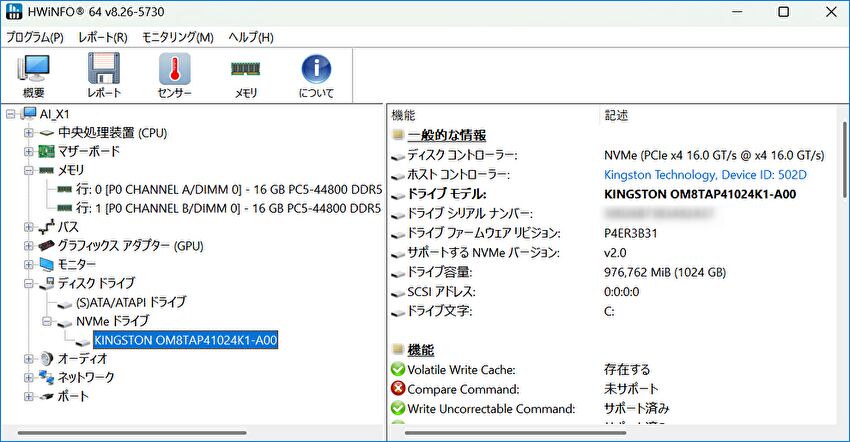Click green check beside Write Uncorrectable Command
The height and width of the screenshot is (442, 850).
[398, 408]
